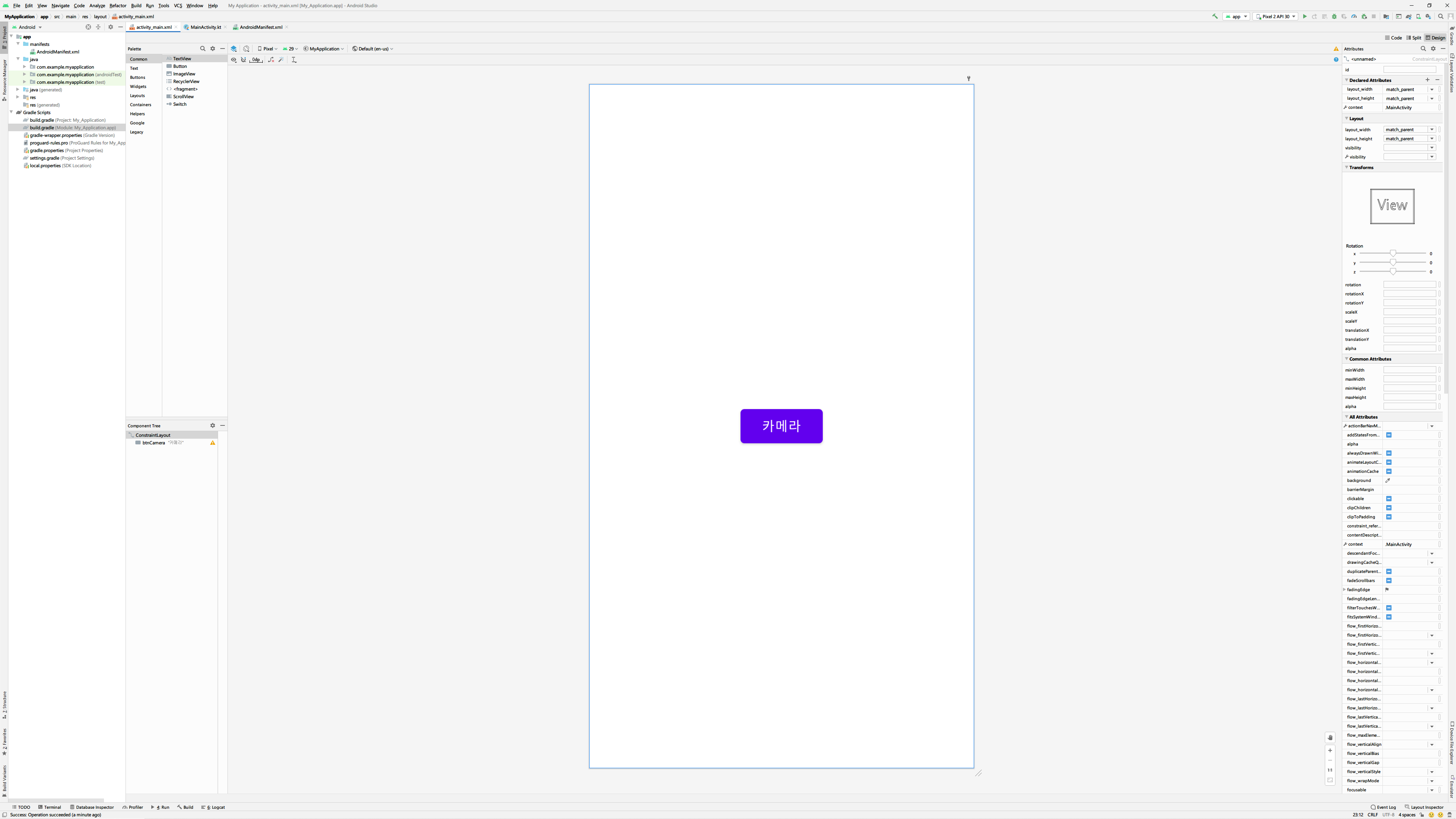Toggle the clickable attribute checkbox
The width and height of the screenshot is (1456, 819).
[x=1389, y=499]
